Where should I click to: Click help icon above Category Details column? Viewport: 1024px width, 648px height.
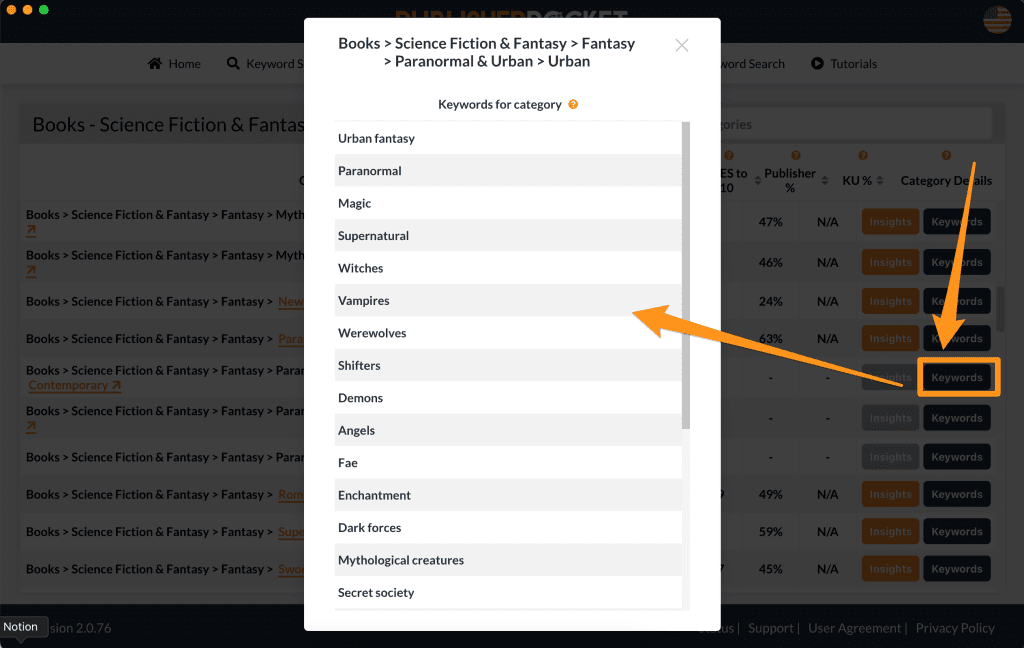pyautogui.click(x=946, y=156)
